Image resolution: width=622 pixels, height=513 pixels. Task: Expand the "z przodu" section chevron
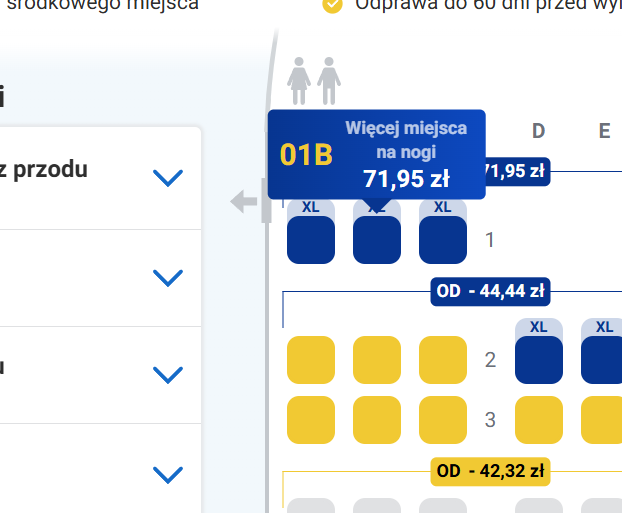pos(168,178)
